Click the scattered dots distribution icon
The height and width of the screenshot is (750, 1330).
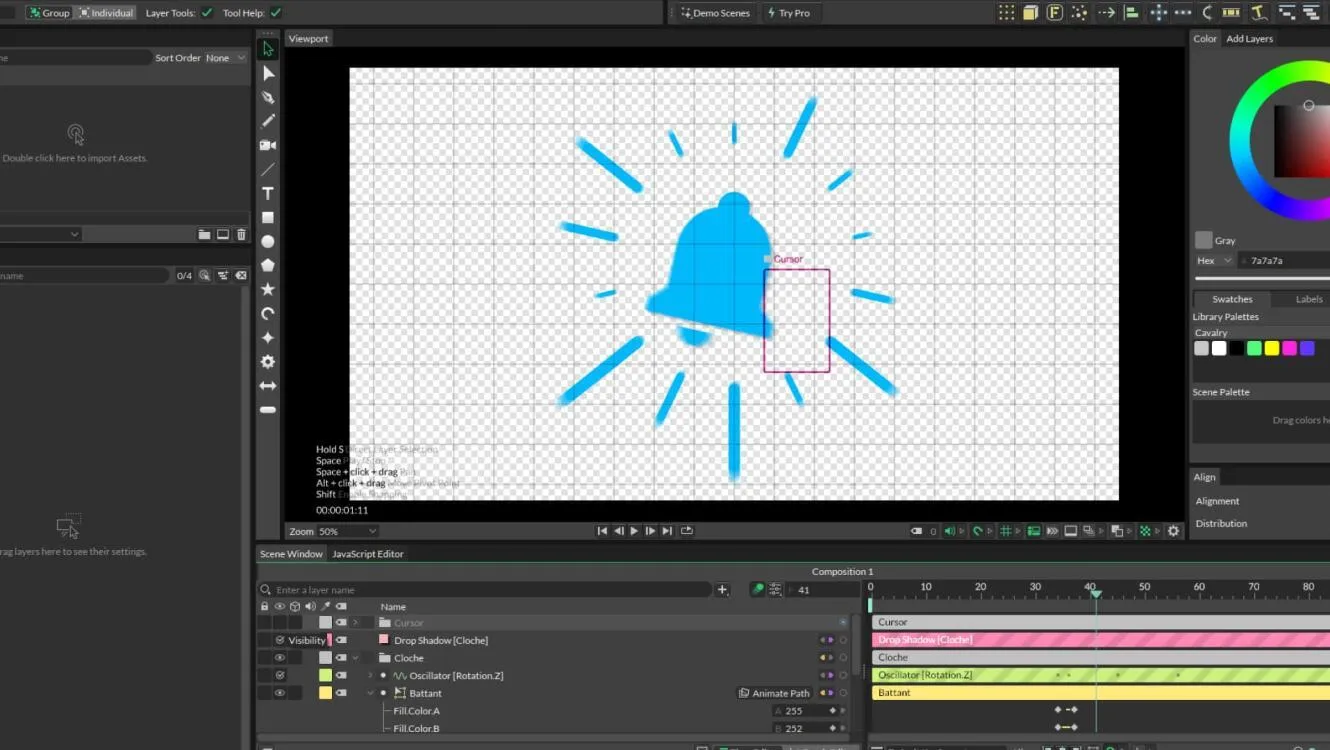click(x=1079, y=12)
